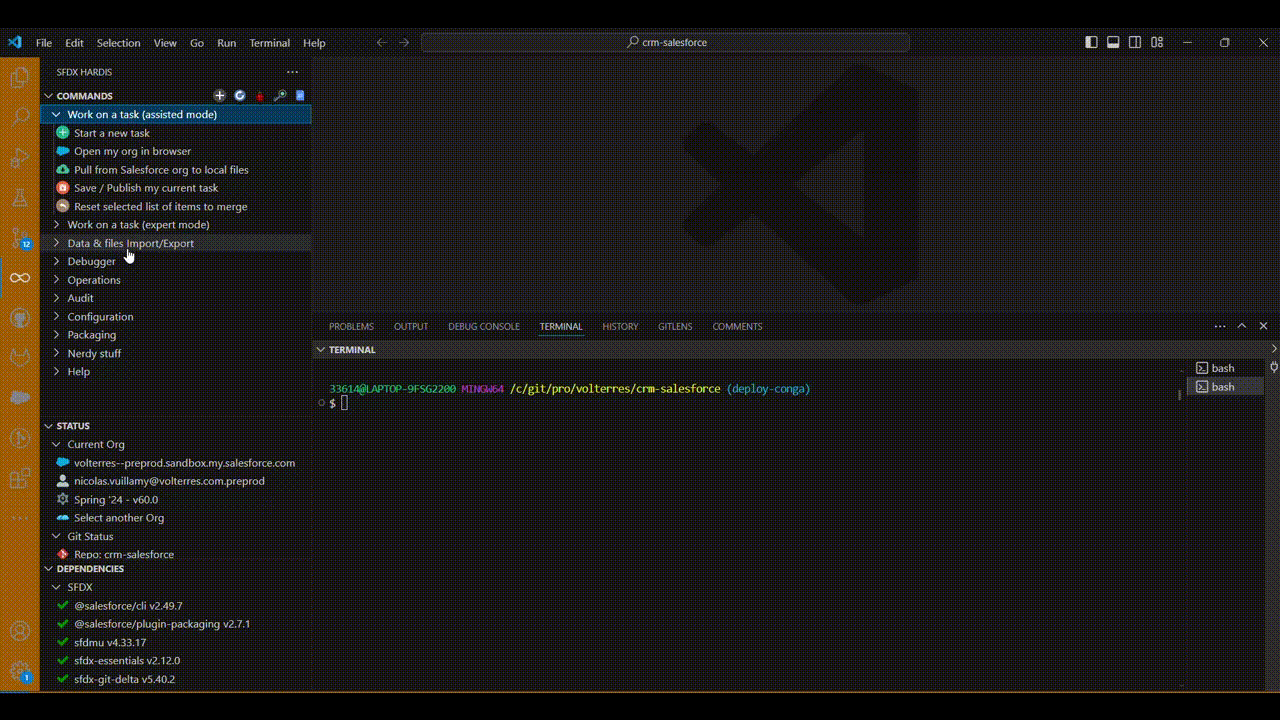The image size is (1280, 720).
Task: Switch to the GITLENS panel tab
Action: pyautogui.click(x=675, y=326)
